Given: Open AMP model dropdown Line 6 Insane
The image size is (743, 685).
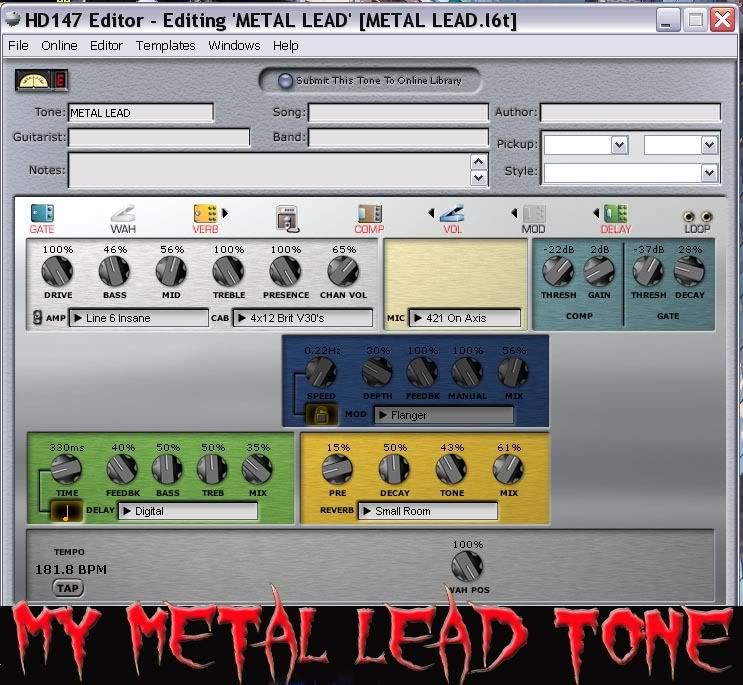Looking at the screenshot, I should coord(138,318).
